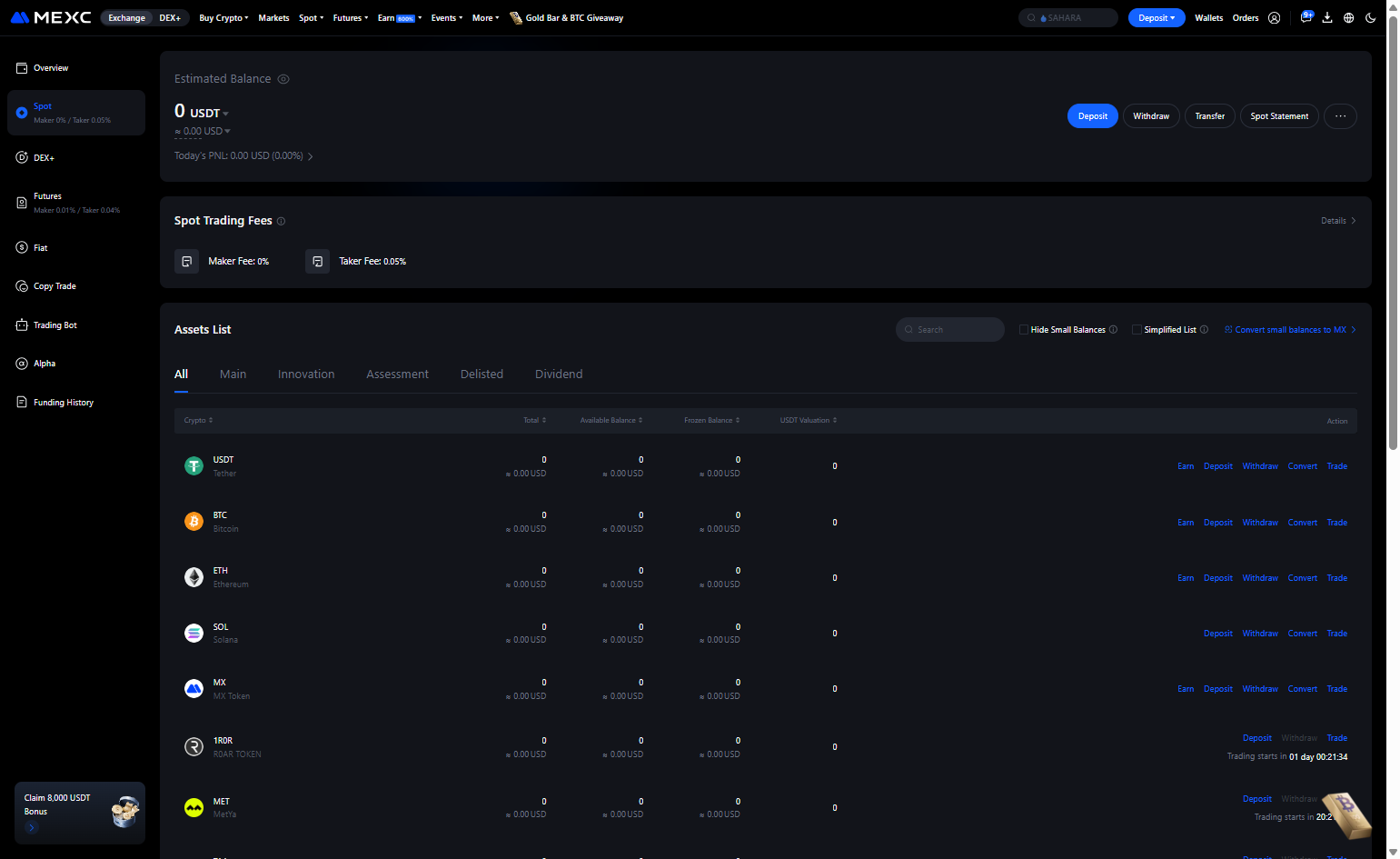The width and height of the screenshot is (1400, 859).
Task: Click the Tether USDT coin icon
Action: click(x=194, y=466)
